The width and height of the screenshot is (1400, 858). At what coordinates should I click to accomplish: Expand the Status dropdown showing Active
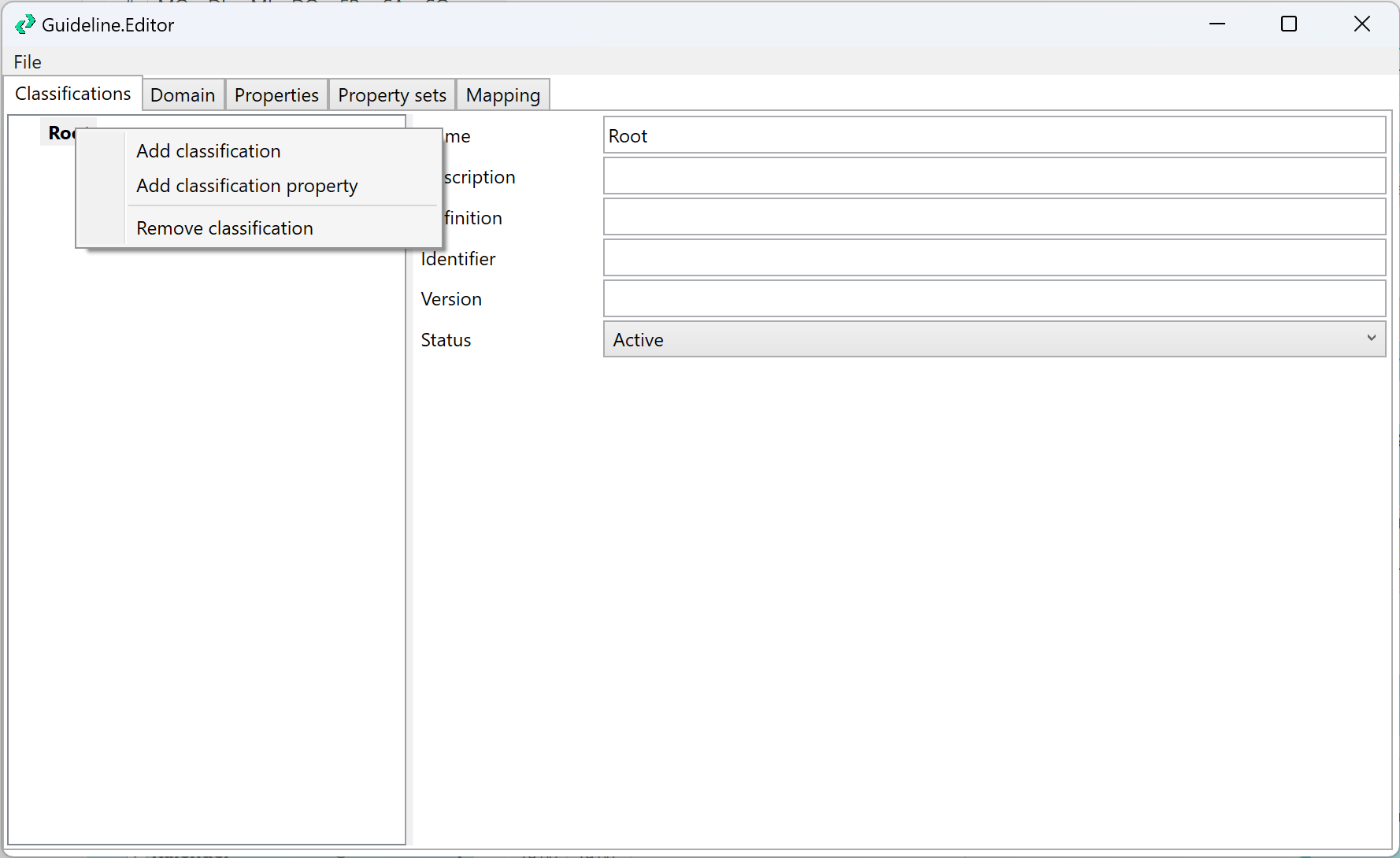(x=994, y=339)
